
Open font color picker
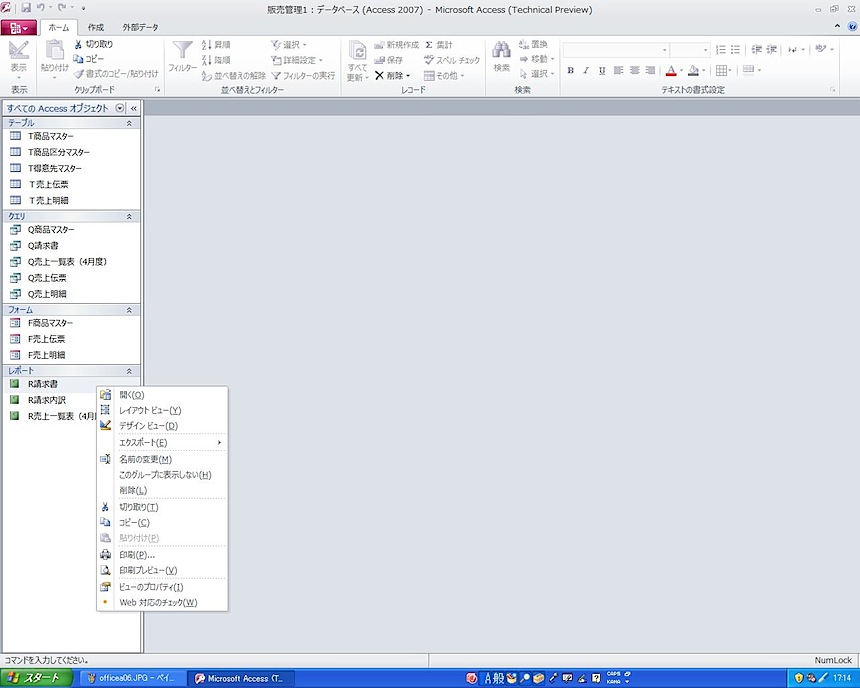coord(681,70)
